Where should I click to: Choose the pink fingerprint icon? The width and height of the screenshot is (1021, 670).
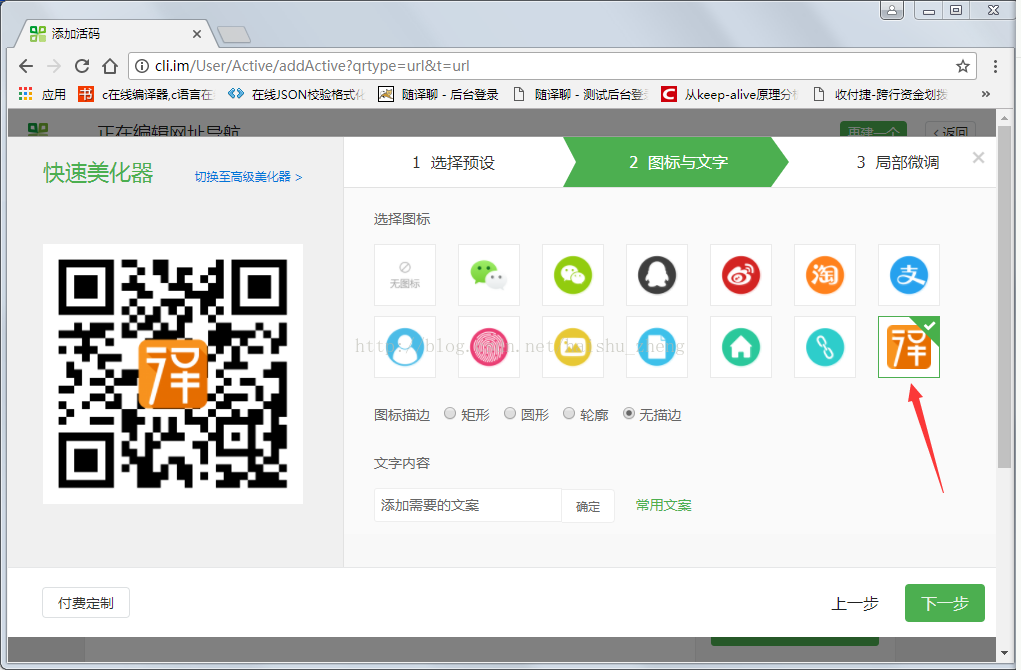point(488,347)
